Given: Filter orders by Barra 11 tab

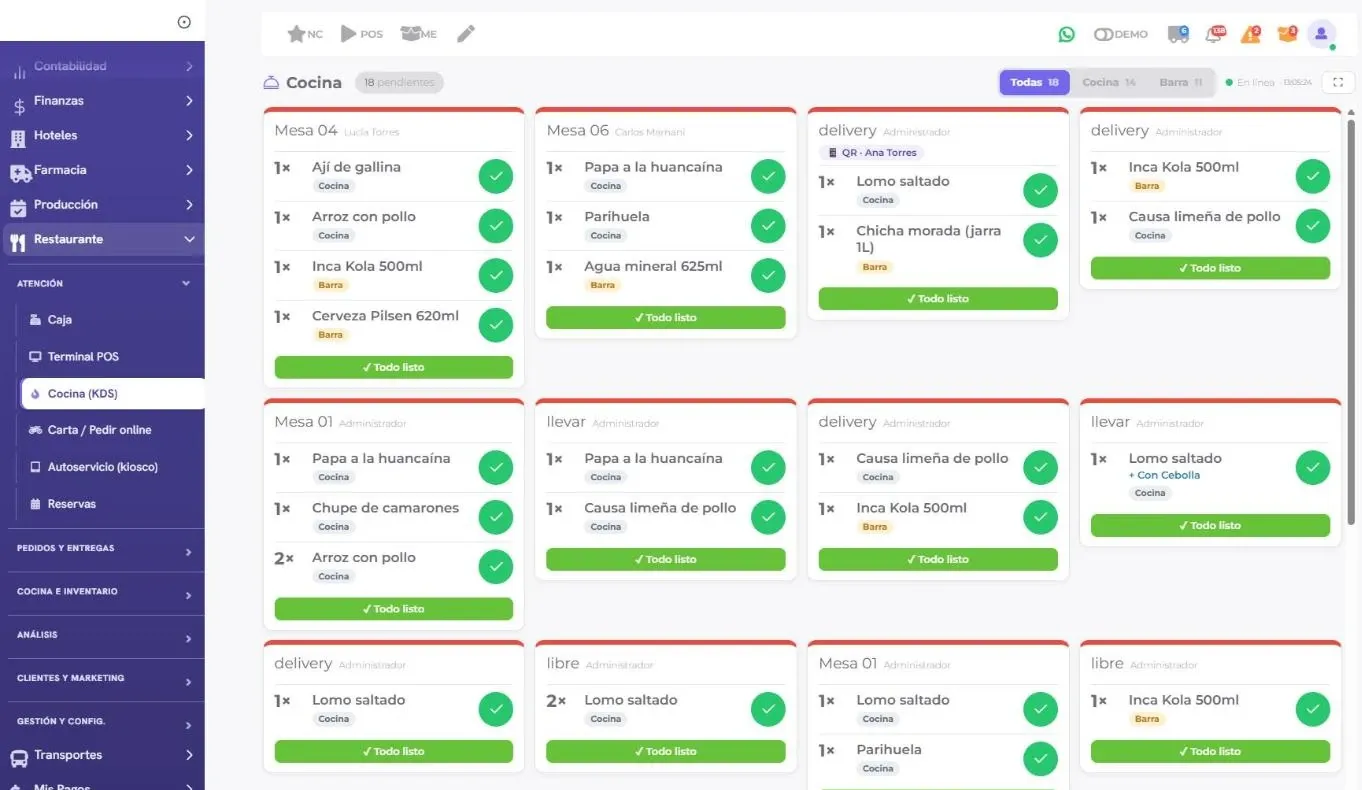Looking at the screenshot, I should (1181, 82).
